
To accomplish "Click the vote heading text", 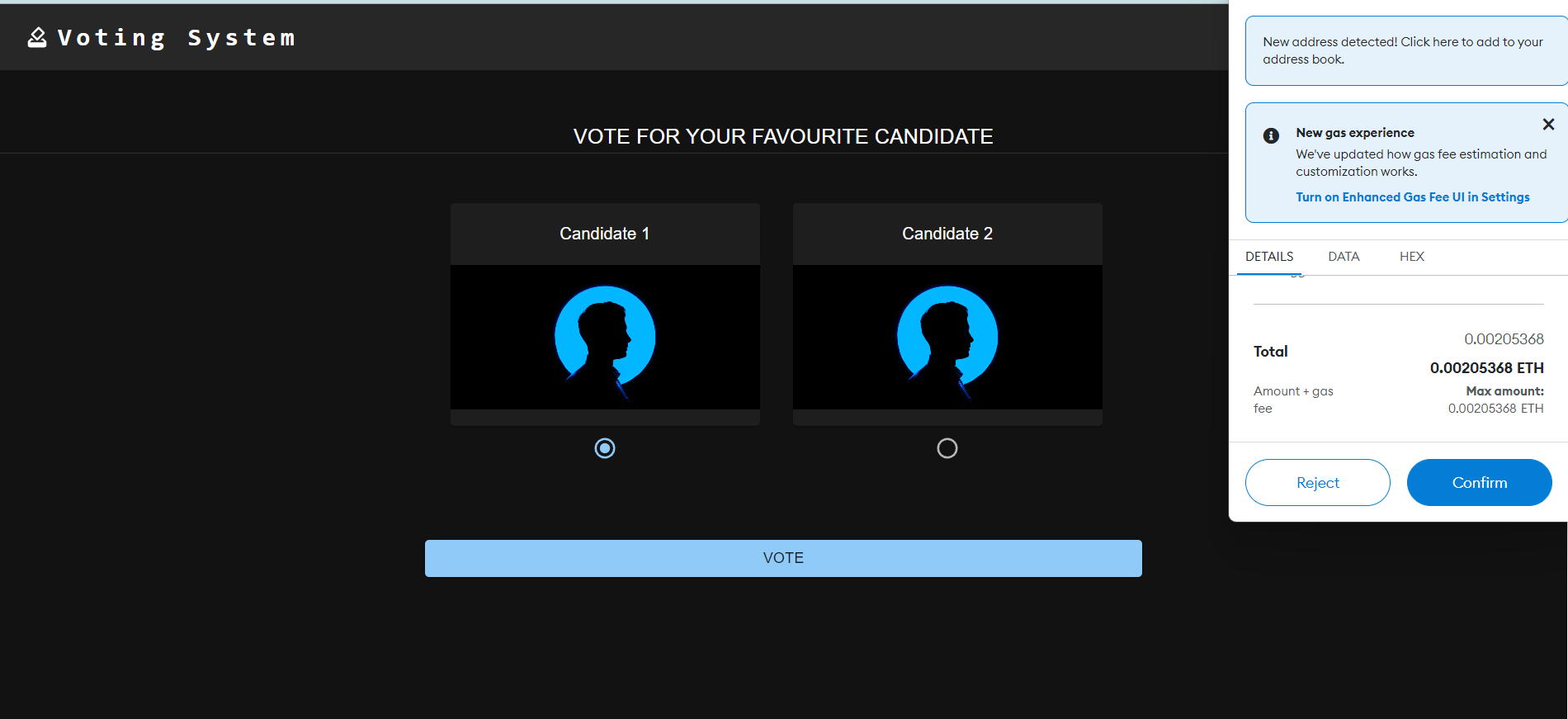I will pos(782,136).
